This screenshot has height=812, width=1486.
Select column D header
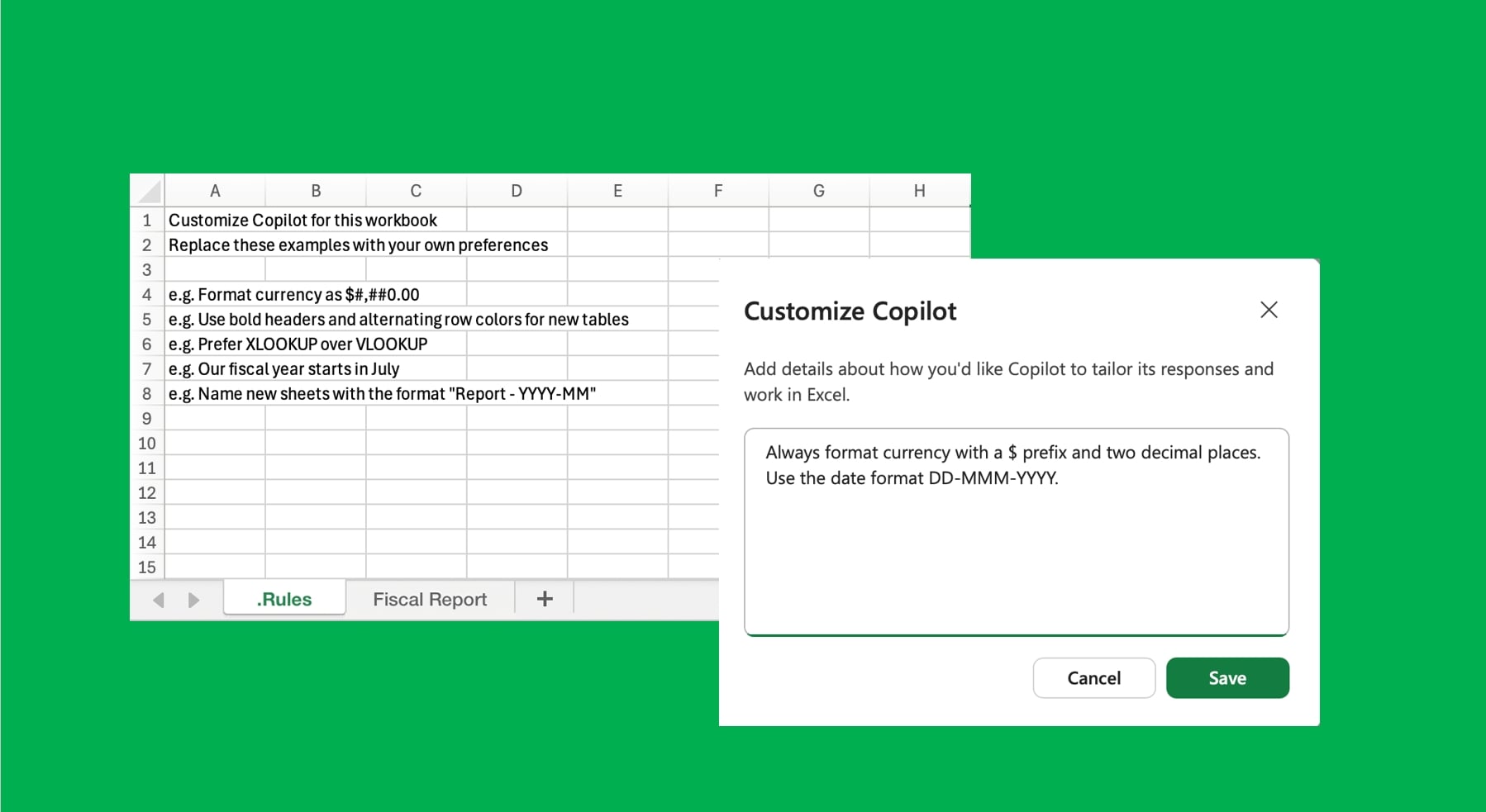517,191
